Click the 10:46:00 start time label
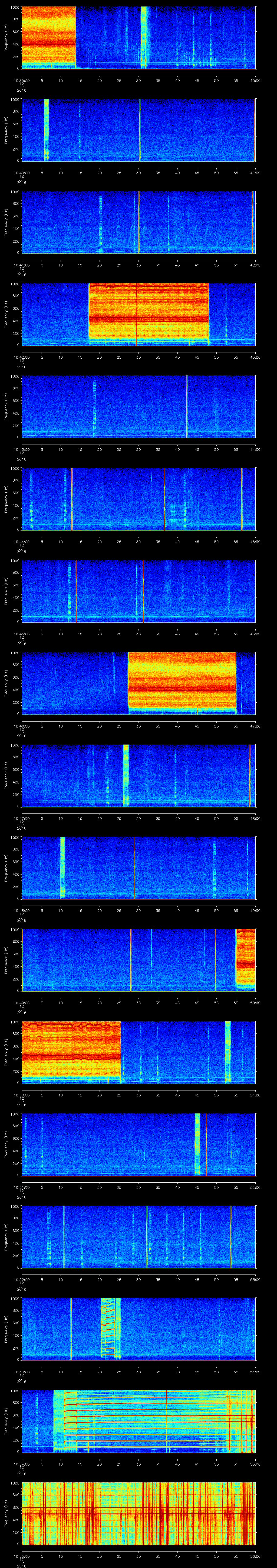Viewport: 277px width, 1568px height. pos(22,726)
